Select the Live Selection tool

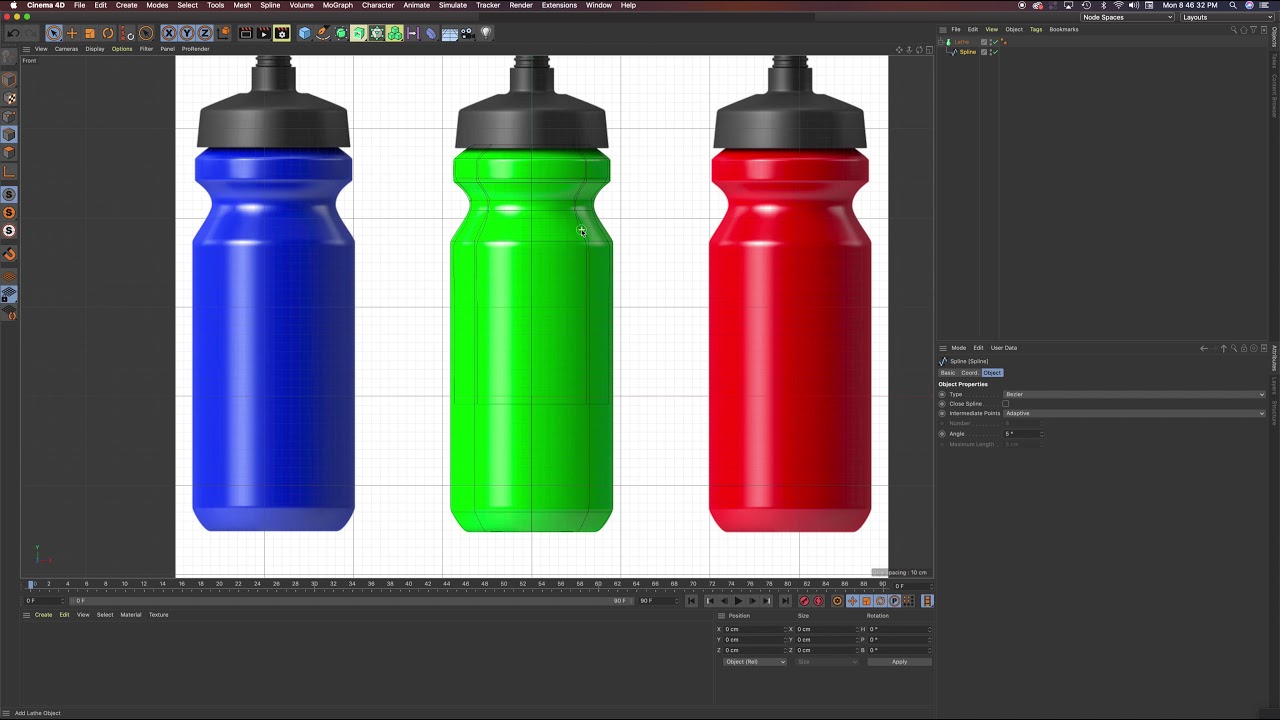54,33
